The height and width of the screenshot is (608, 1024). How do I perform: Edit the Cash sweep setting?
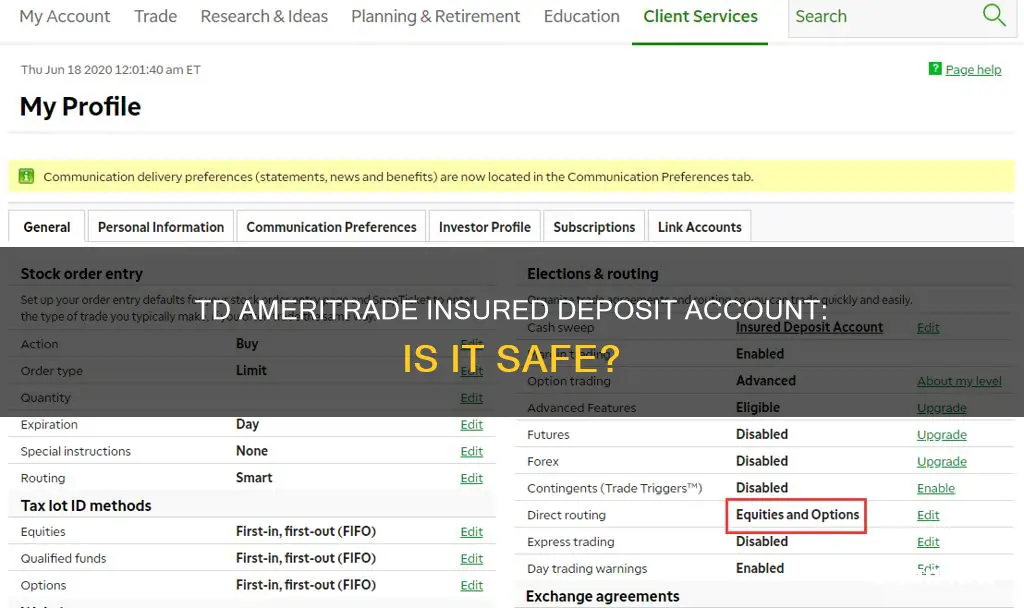tap(928, 327)
